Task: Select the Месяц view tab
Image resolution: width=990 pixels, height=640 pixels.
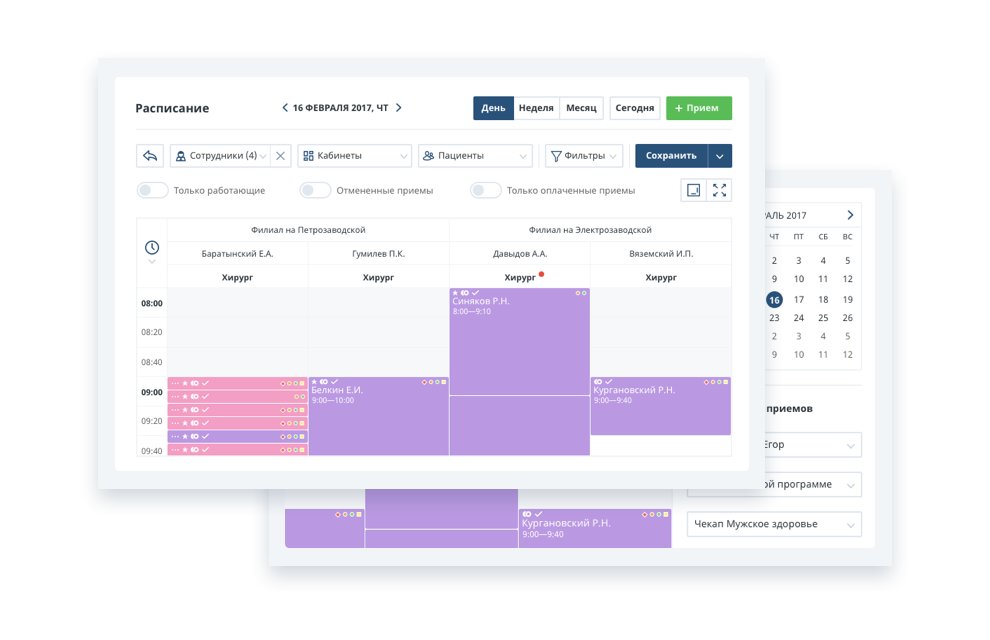Action: (580, 108)
